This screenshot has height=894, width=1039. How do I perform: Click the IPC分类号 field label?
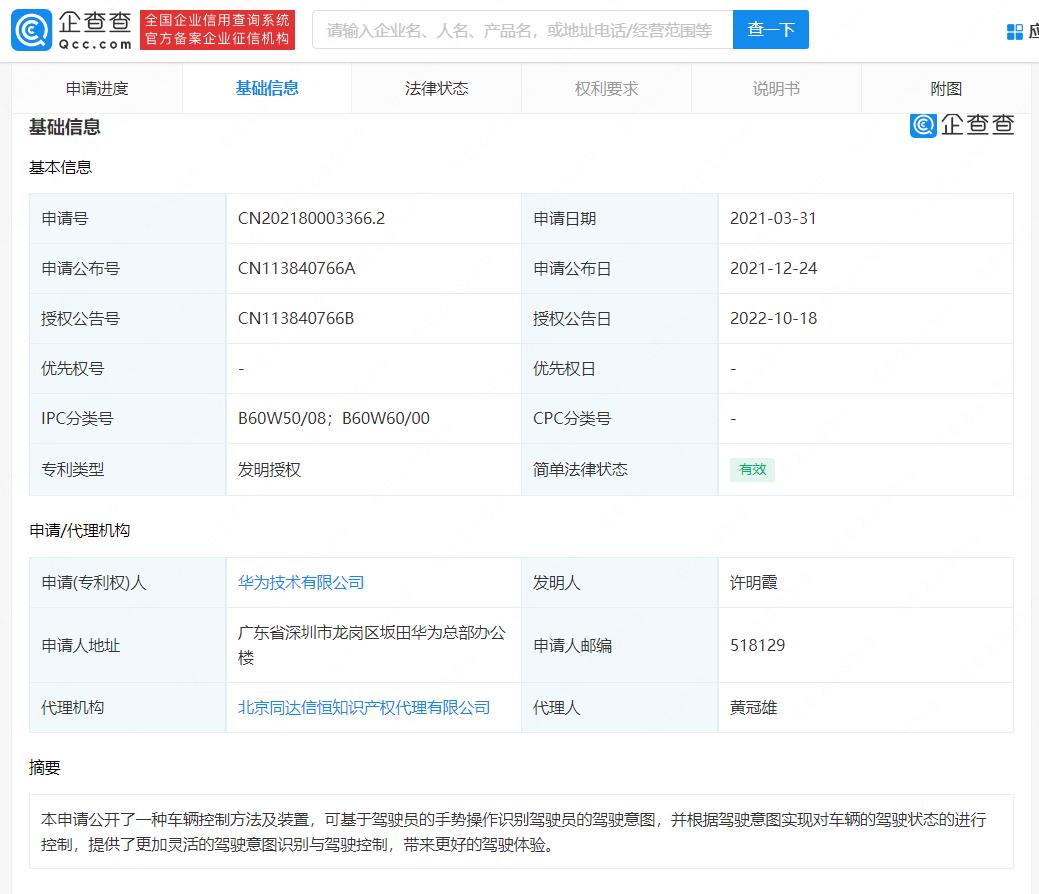pyautogui.click(x=77, y=418)
